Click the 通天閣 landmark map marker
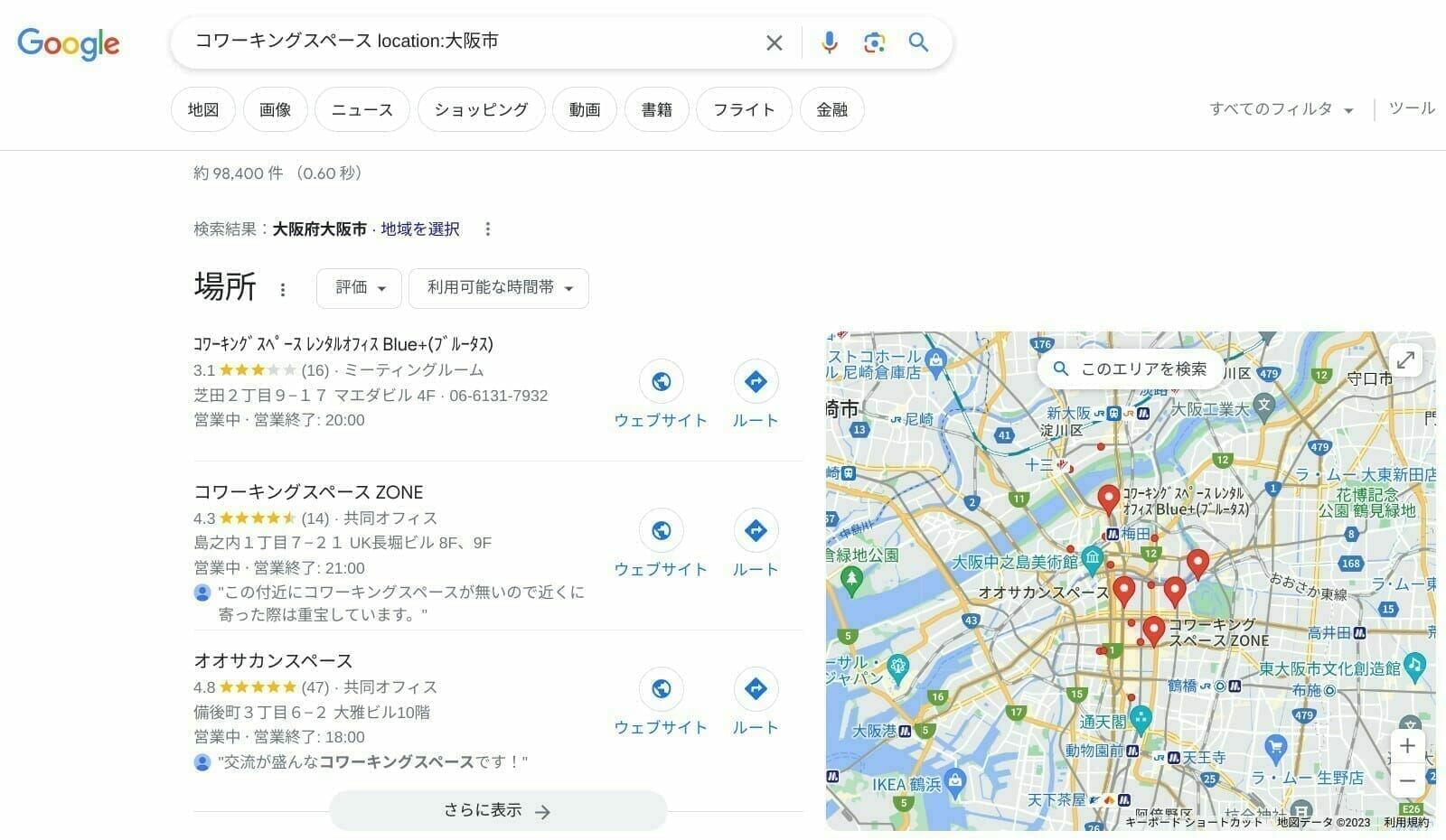 point(1141,720)
